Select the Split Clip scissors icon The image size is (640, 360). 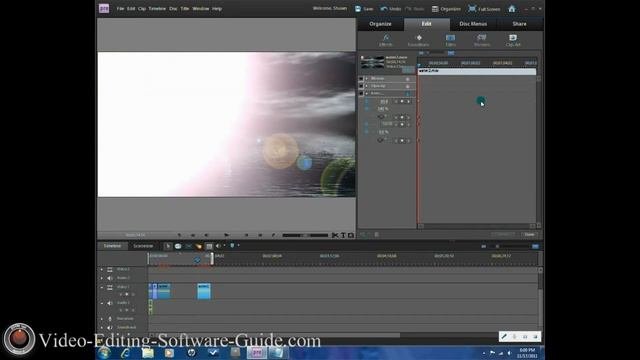coord(335,235)
